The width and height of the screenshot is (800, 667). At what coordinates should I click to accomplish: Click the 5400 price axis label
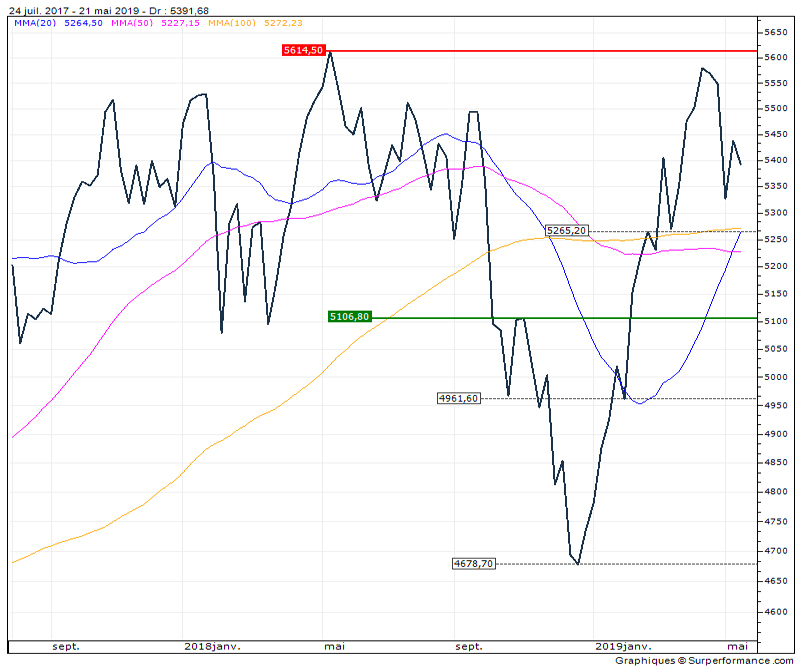(x=776, y=160)
